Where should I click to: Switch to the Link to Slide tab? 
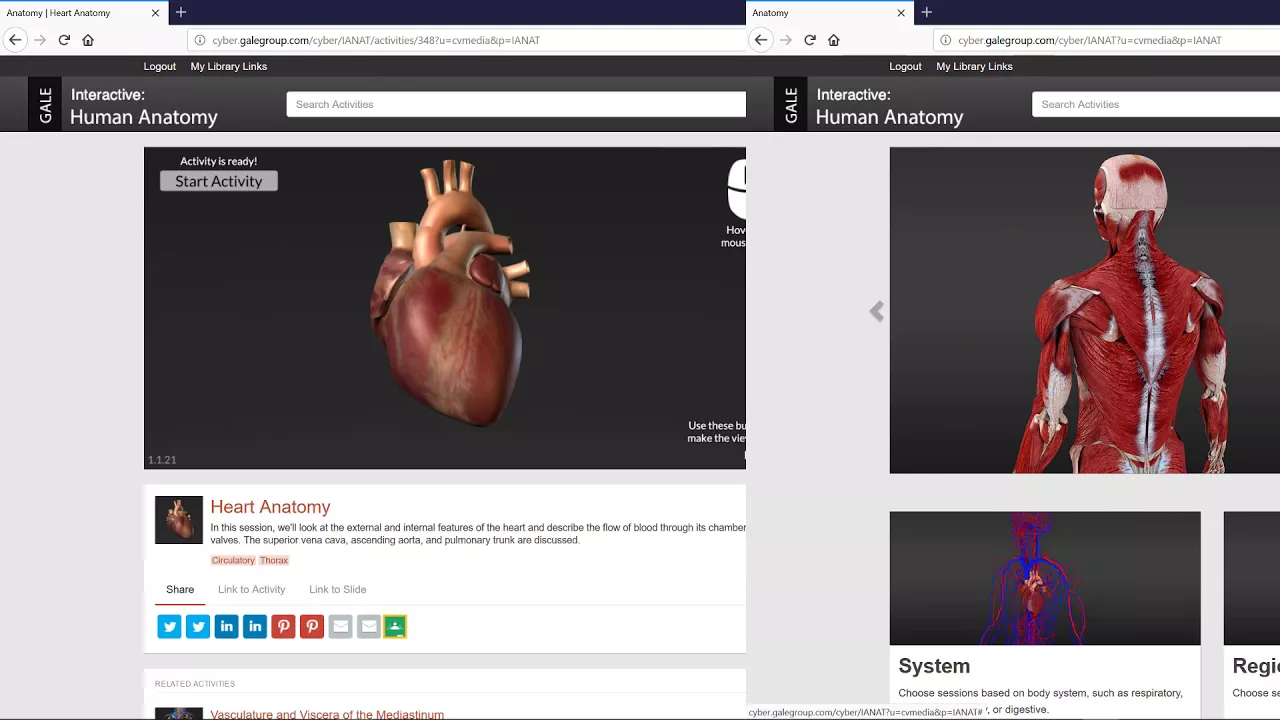(x=338, y=589)
